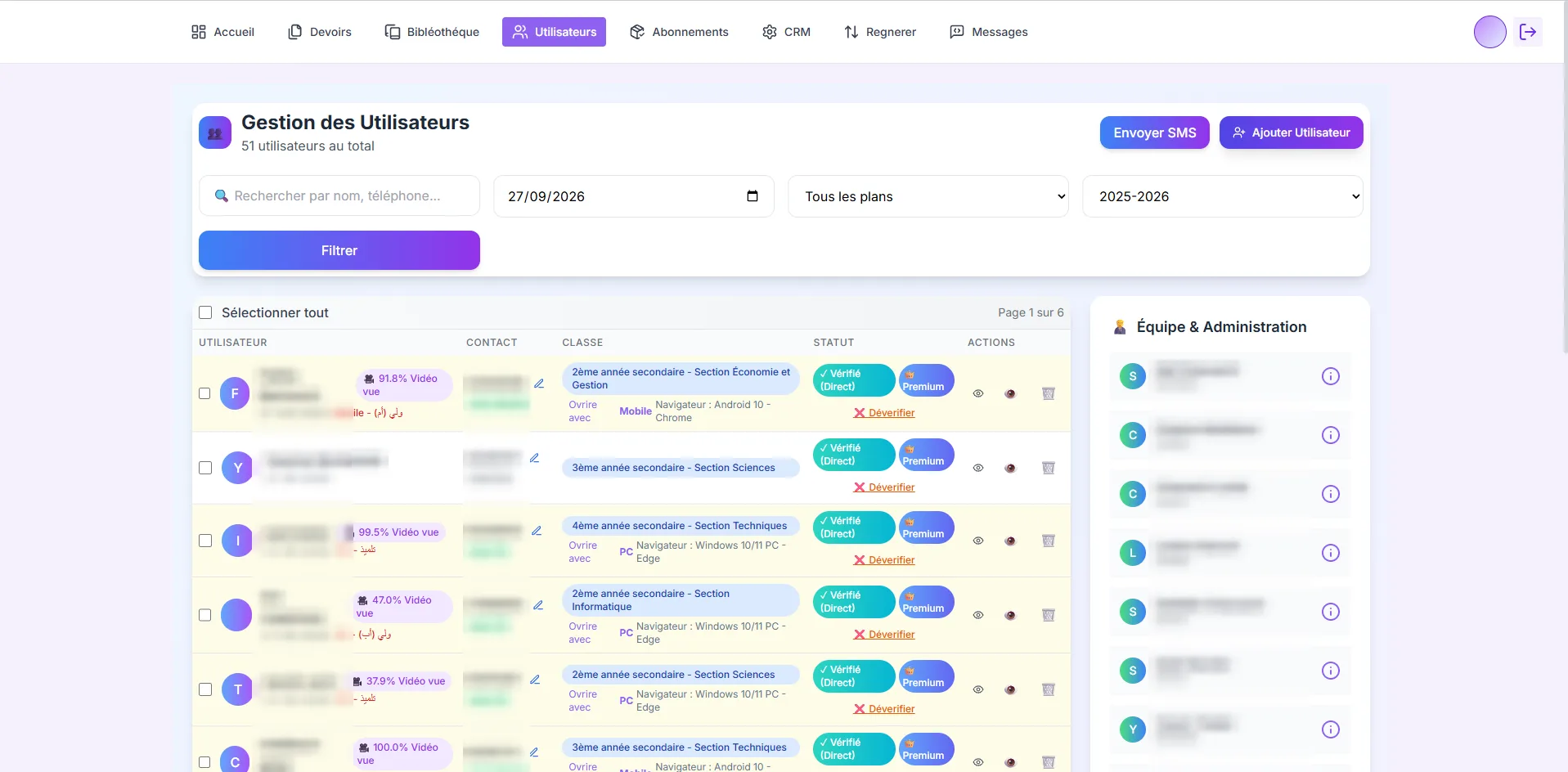Go to the Bibléothèque menu
1568x772 pixels.
click(432, 32)
